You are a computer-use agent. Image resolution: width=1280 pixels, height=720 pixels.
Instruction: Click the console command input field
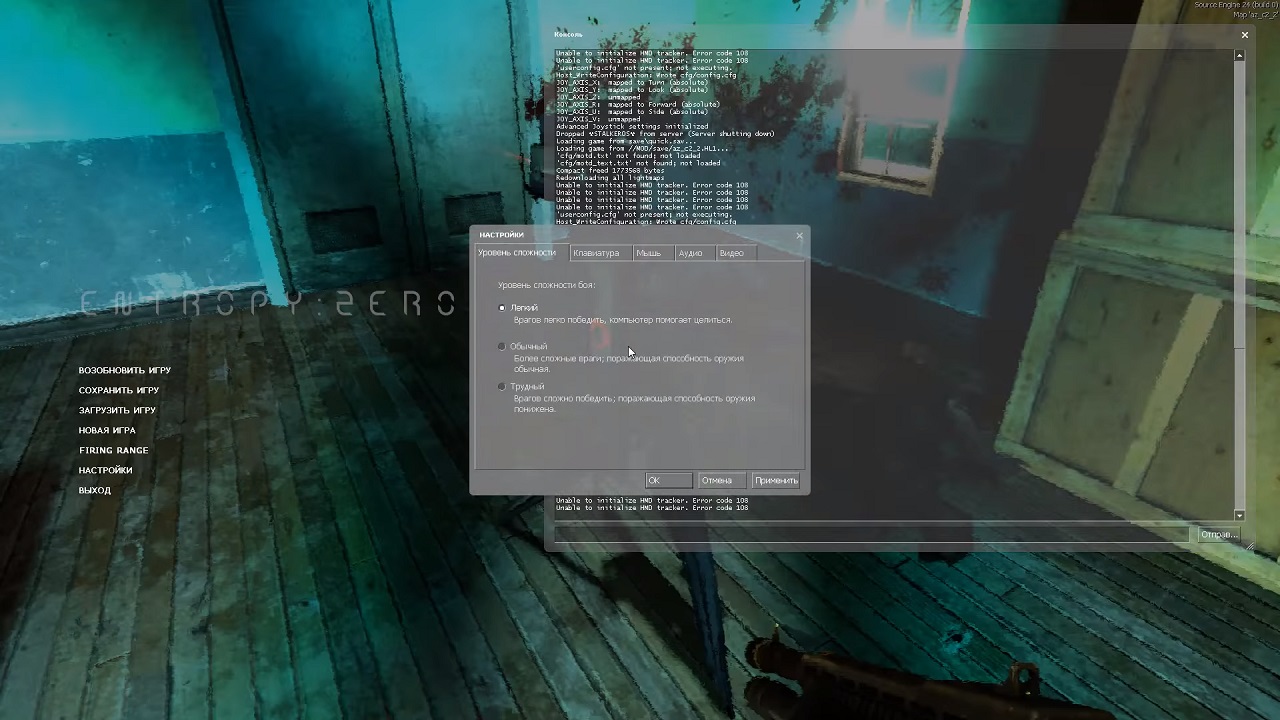tap(870, 534)
